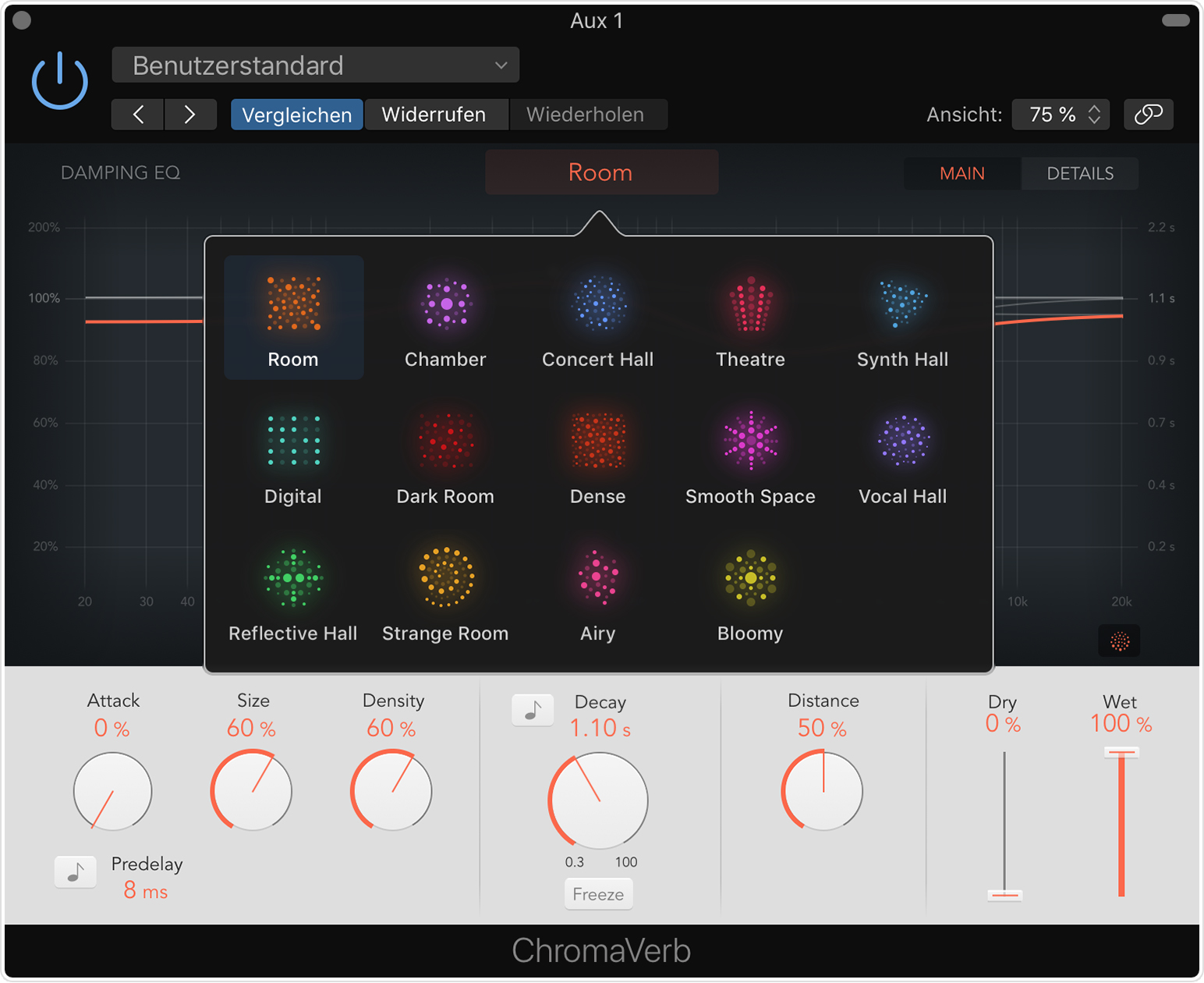Pick the Theatre reverb icon
The height and width of the screenshot is (983, 1204).
point(750,304)
